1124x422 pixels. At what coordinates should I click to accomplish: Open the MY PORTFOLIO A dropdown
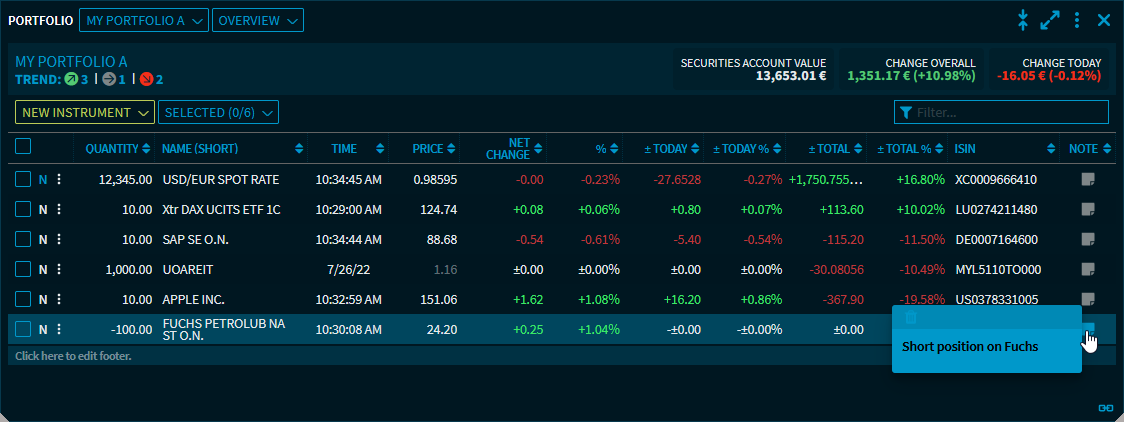point(144,20)
